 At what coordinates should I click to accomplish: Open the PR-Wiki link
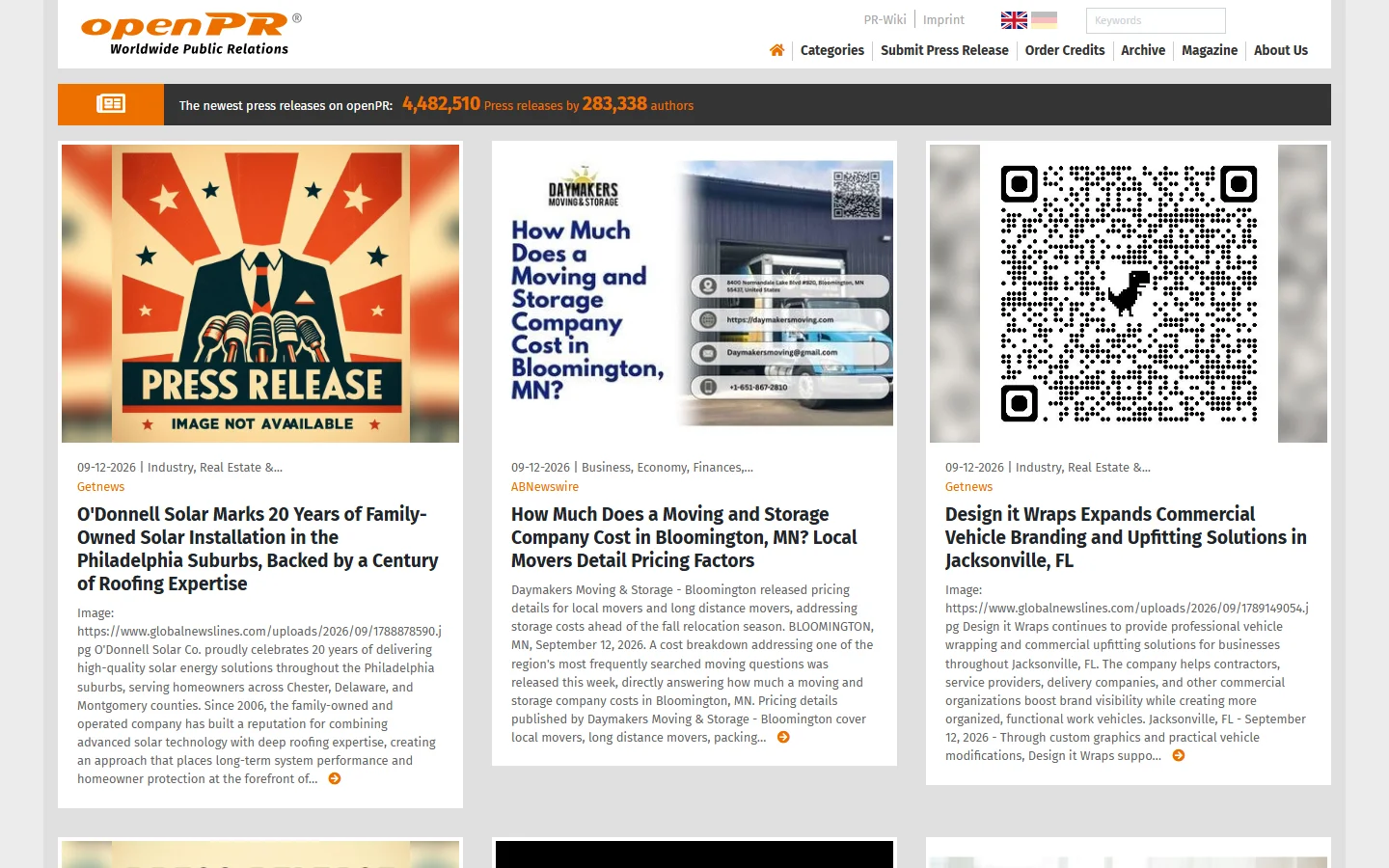pyautogui.click(x=885, y=19)
